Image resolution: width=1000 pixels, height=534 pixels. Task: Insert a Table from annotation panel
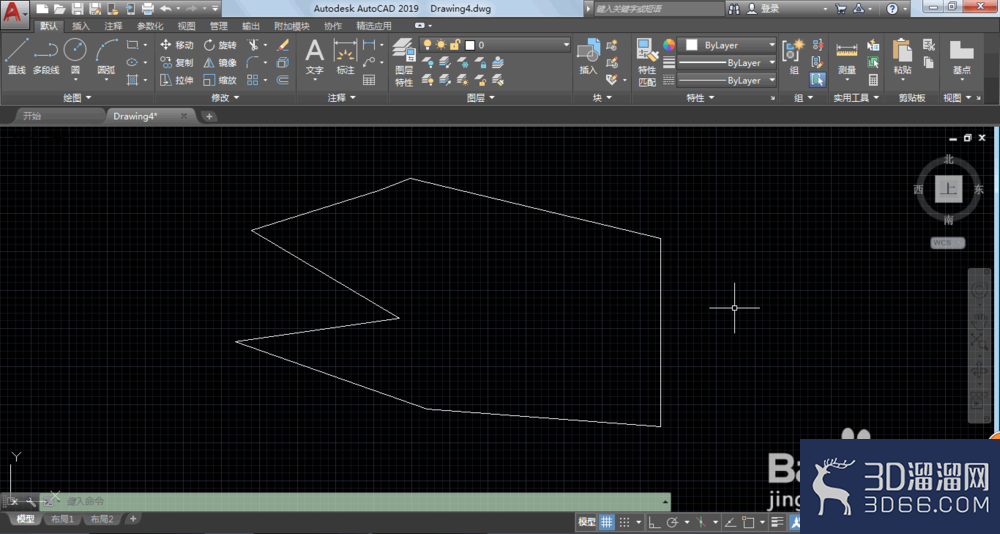pos(369,80)
